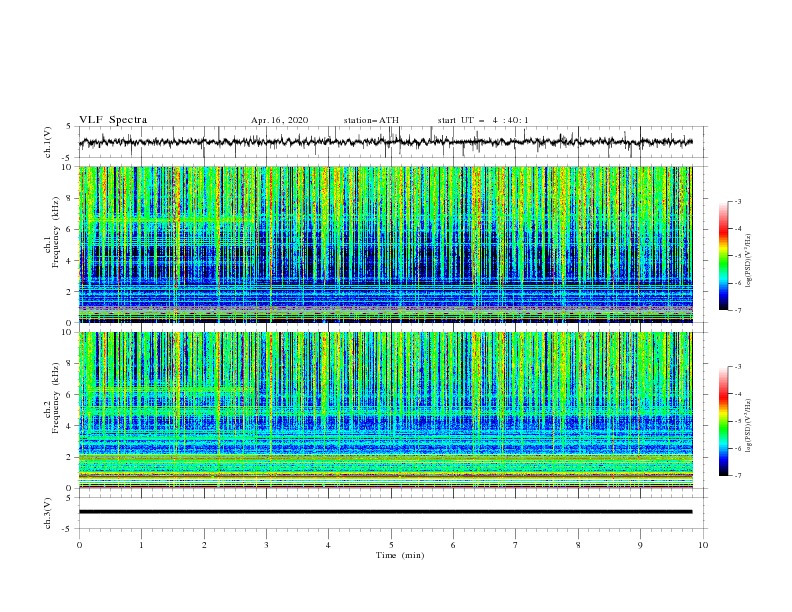
Task: Select the date text "Apr. 16, 2020"
Action: (x=279, y=120)
